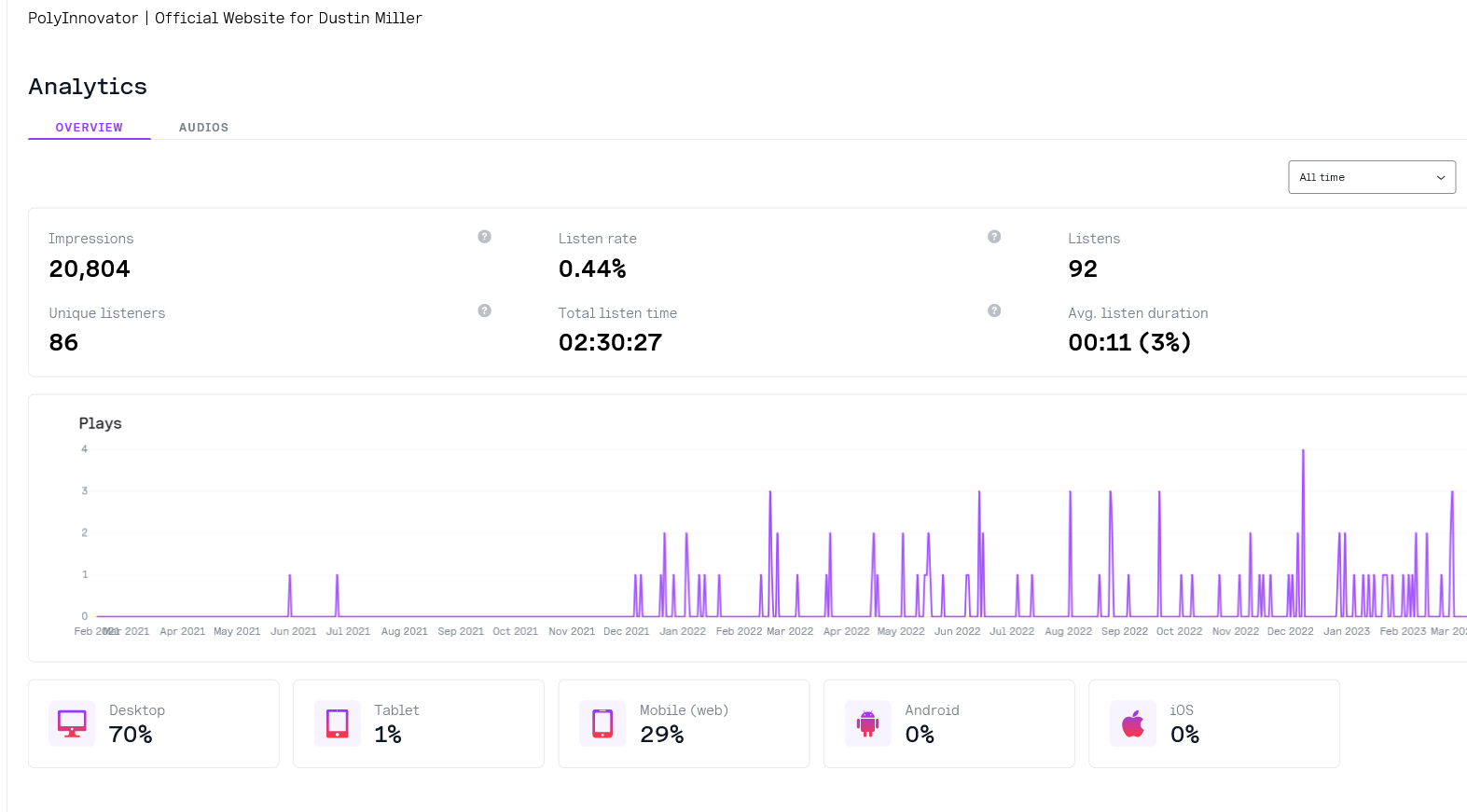Select the Listens count 92

(1083, 269)
